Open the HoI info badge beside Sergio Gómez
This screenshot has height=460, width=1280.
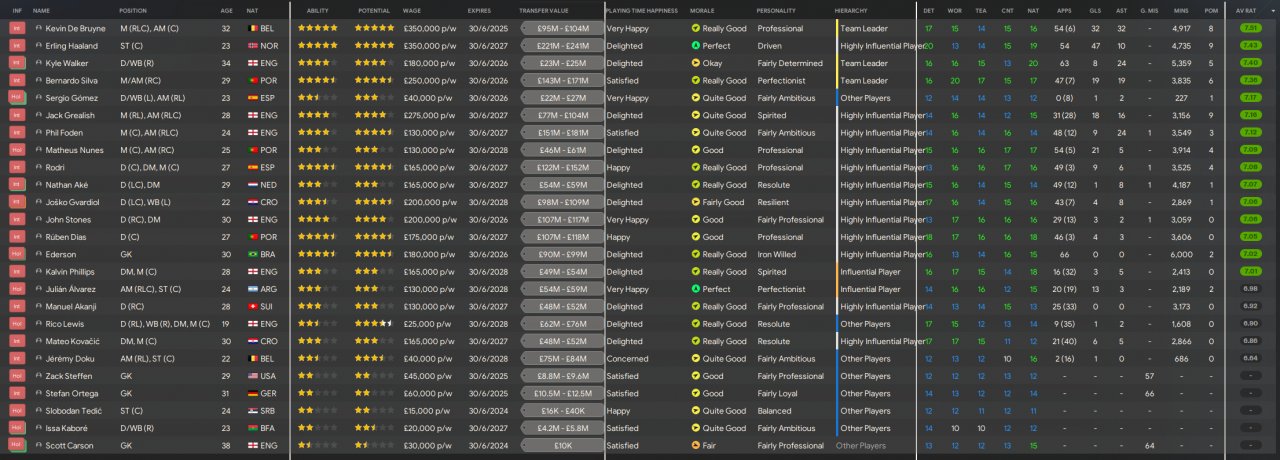17,98
